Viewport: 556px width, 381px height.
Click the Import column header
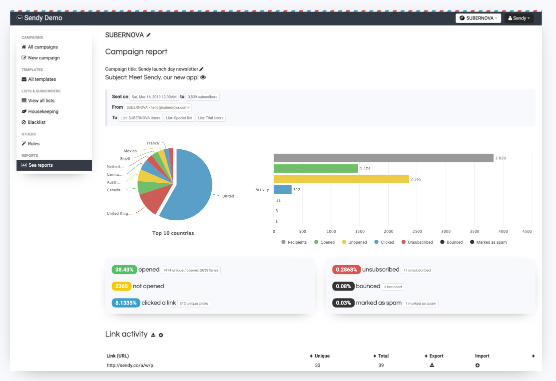(482, 356)
